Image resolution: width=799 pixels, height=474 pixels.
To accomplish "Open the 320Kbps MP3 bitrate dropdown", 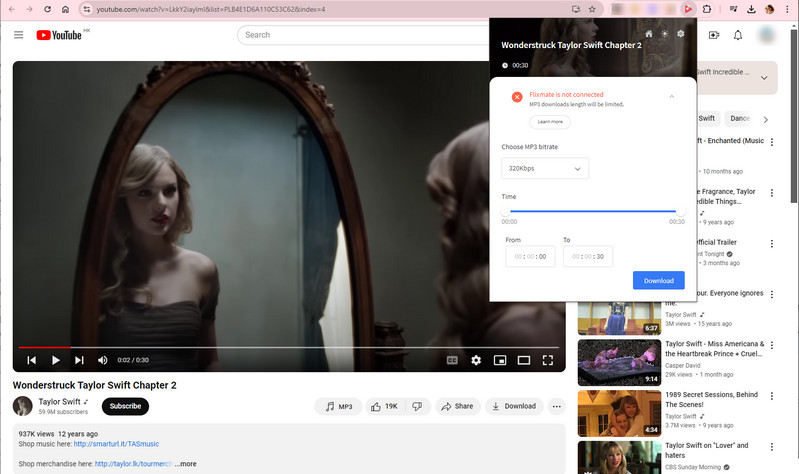I will click(x=545, y=168).
